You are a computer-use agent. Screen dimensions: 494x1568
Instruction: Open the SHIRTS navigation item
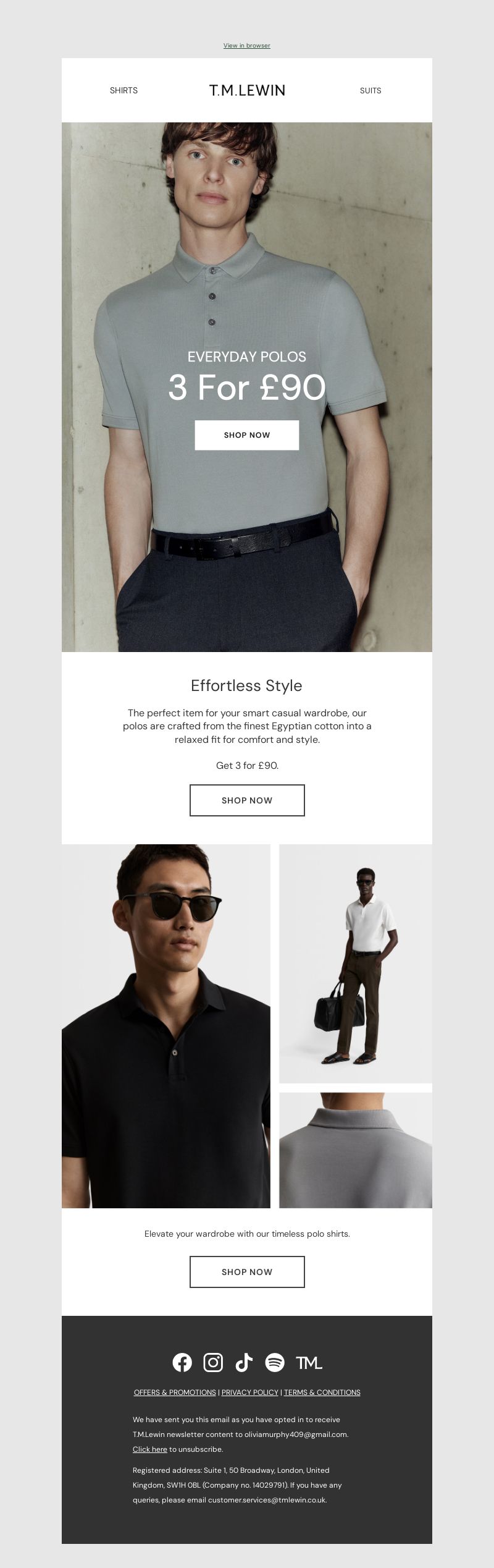click(x=124, y=90)
